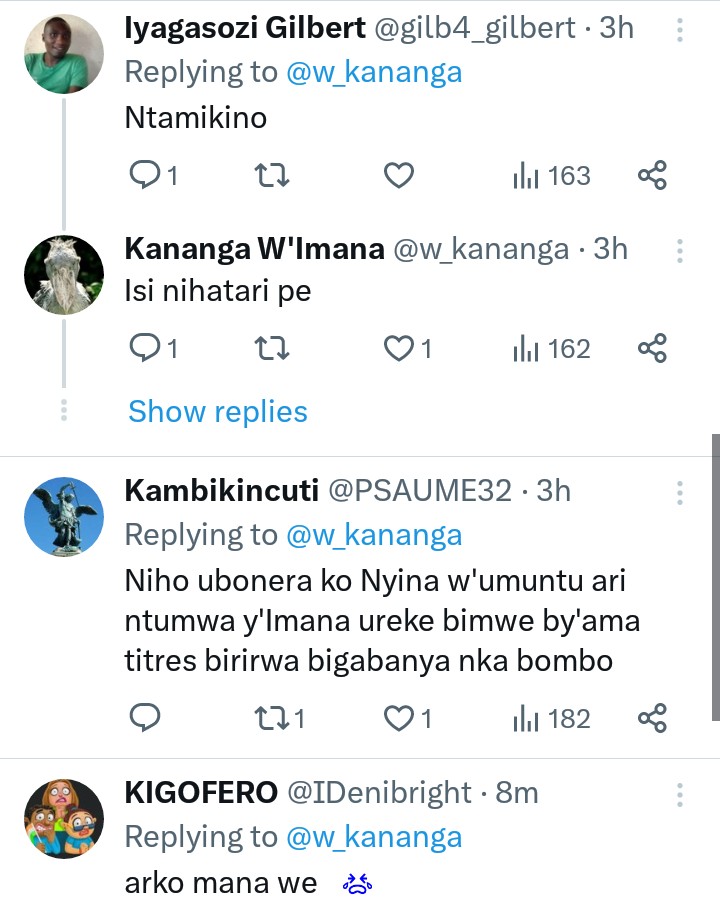Screen dimensions: 720x922
Task: Open KIGOFERO's profile from username
Action: [x=200, y=793]
